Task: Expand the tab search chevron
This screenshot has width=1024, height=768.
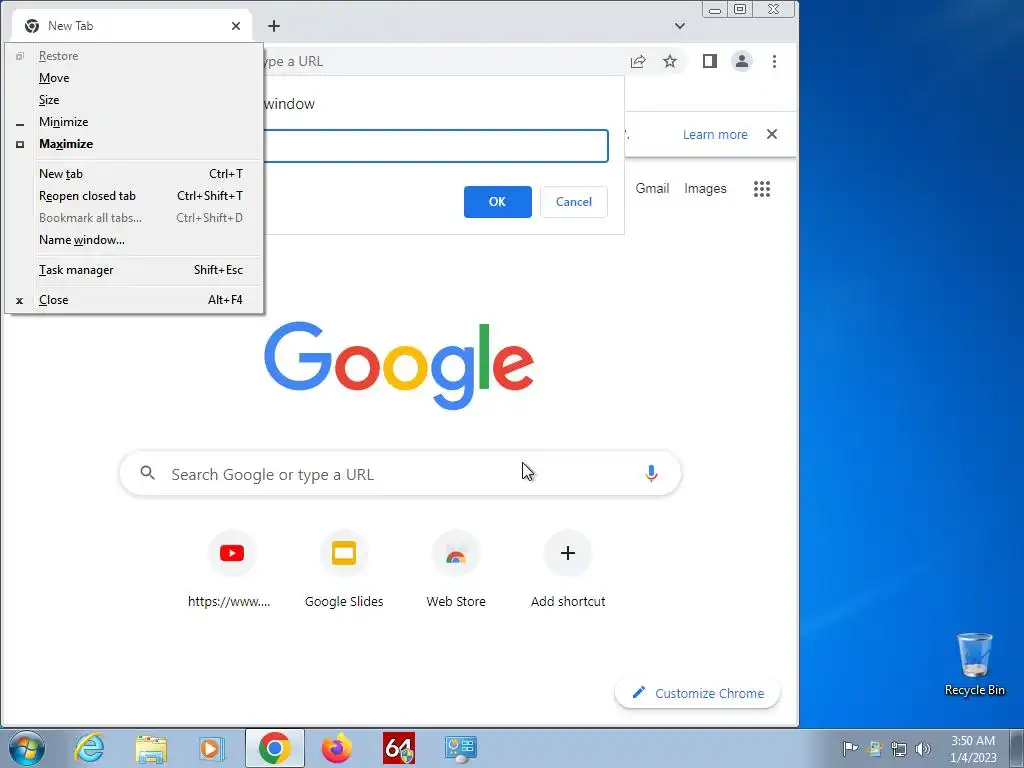Action: (680, 26)
